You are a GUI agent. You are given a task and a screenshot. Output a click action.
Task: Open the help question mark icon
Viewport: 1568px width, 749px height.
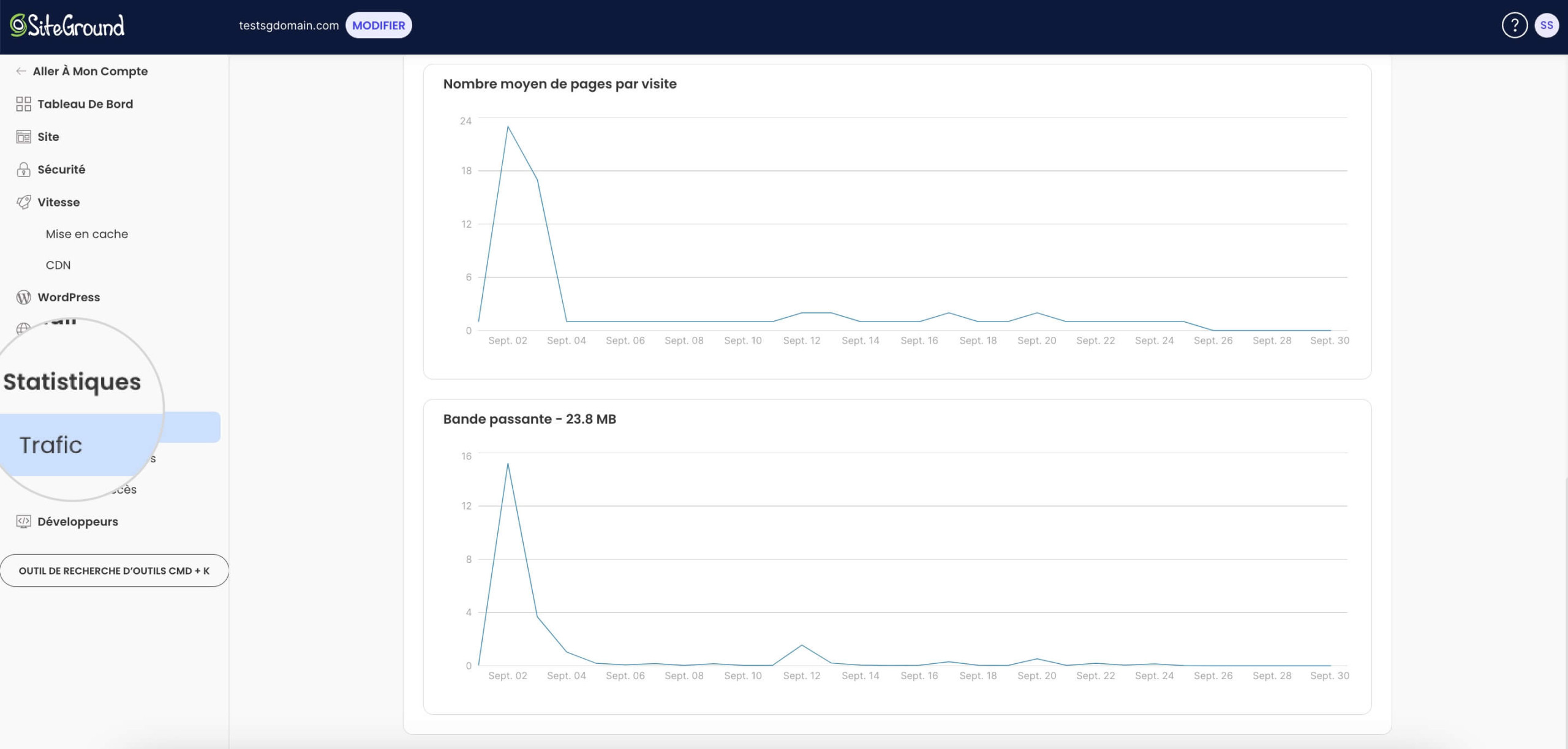coord(1514,26)
